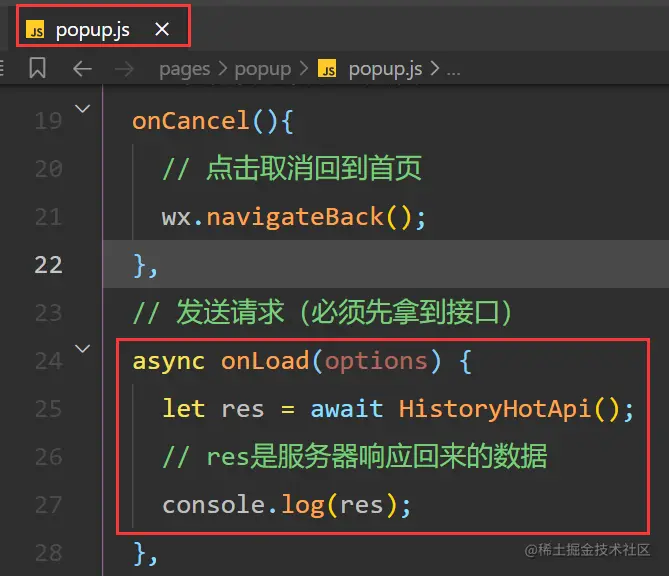Click the 'let' keyword on line 25
Viewport: 669px width, 576px height.
pyautogui.click(x=184, y=408)
